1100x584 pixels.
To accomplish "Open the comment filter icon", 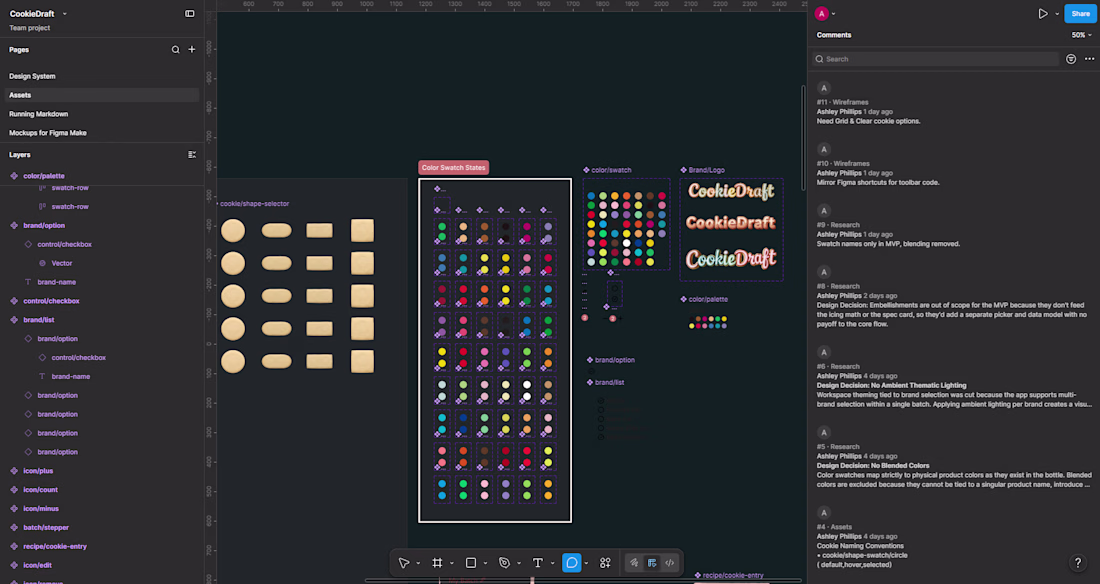I will click(x=1071, y=59).
